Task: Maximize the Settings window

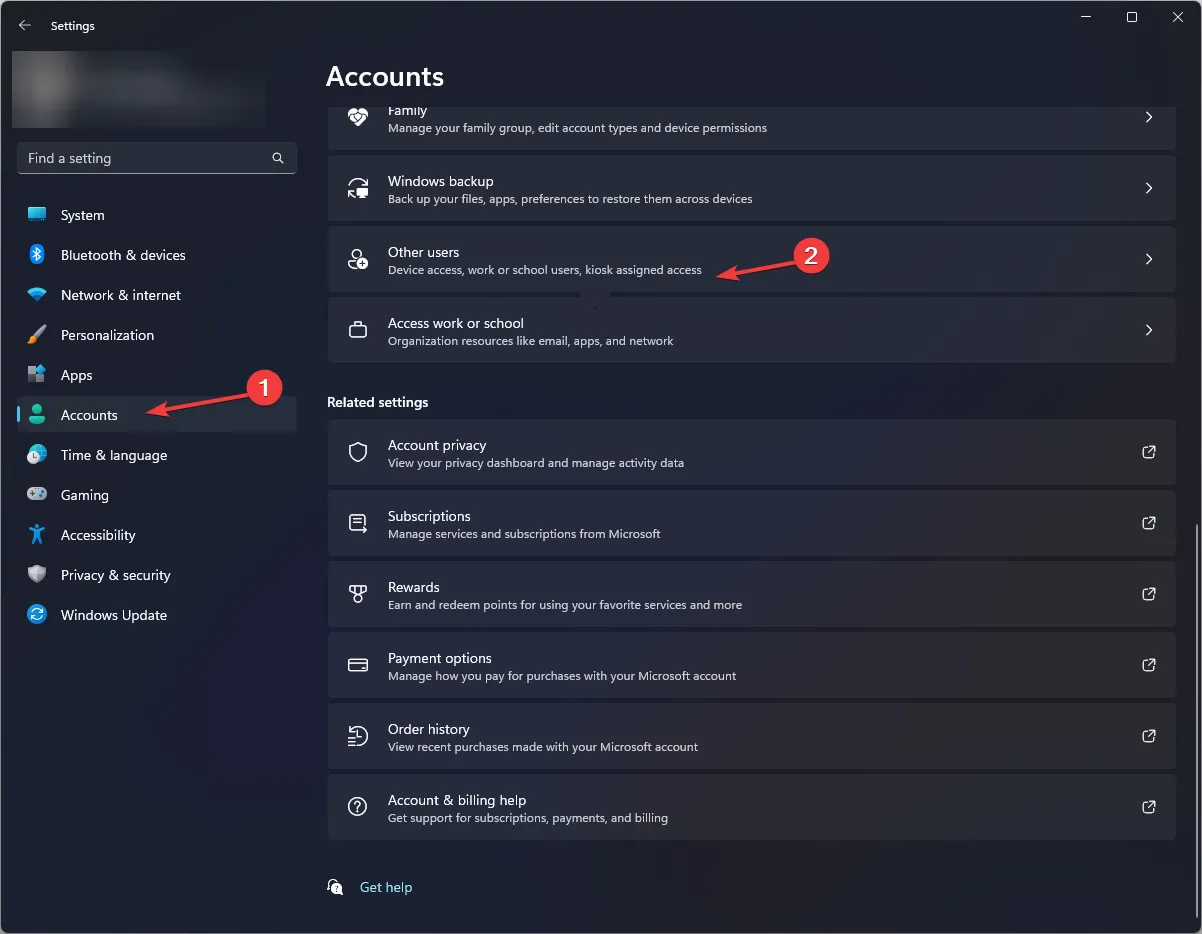Action: pyautogui.click(x=1132, y=17)
